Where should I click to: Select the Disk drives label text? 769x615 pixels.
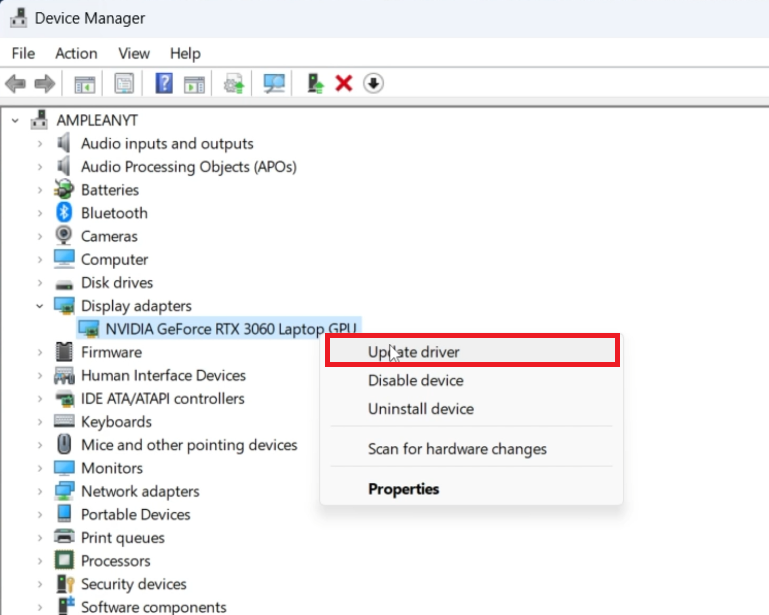pyautogui.click(x=117, y=282)
